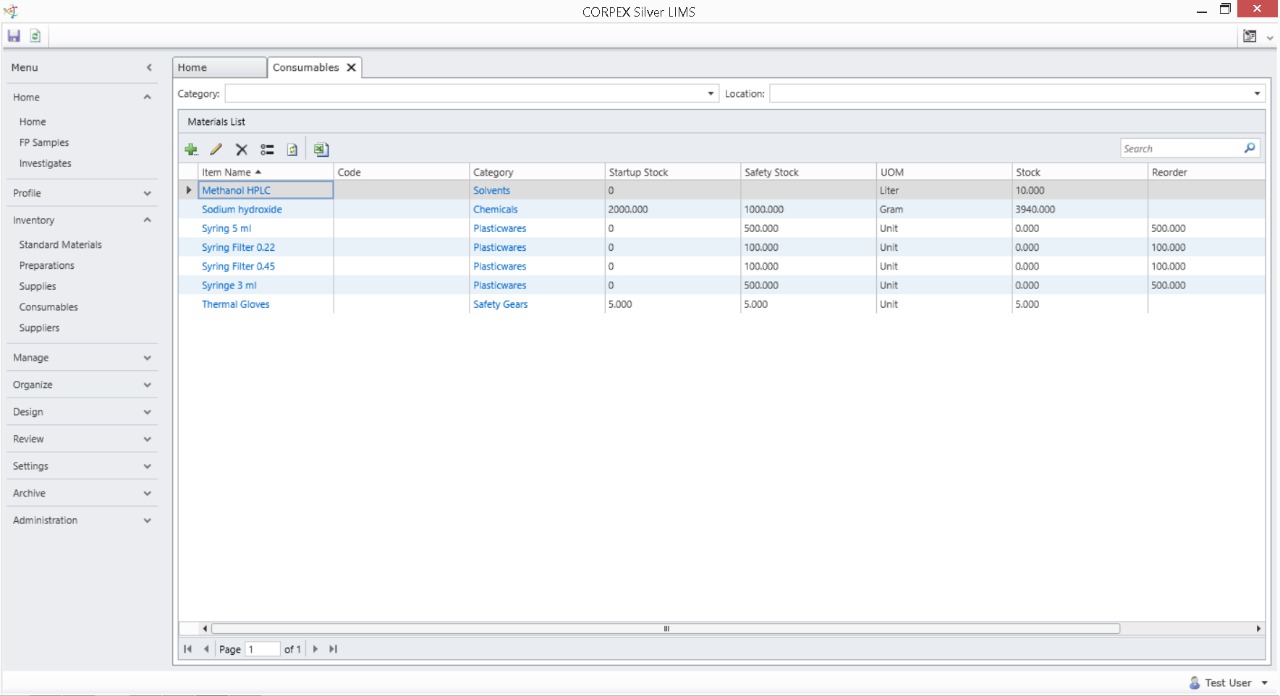Expand the Archive menu section

148,494
